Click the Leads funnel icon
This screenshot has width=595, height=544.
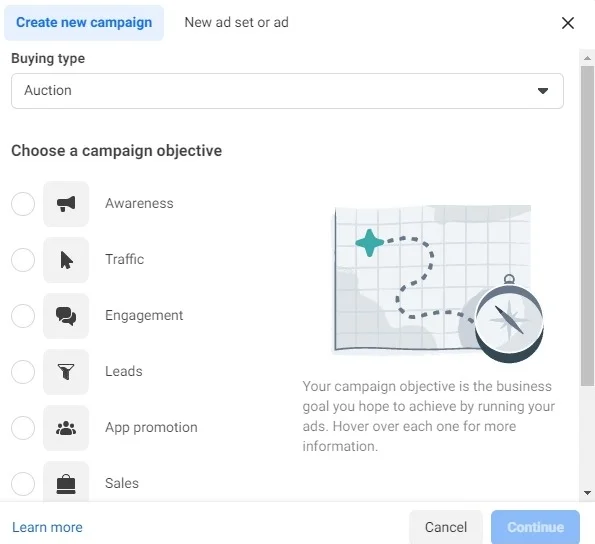click(66, 372)
